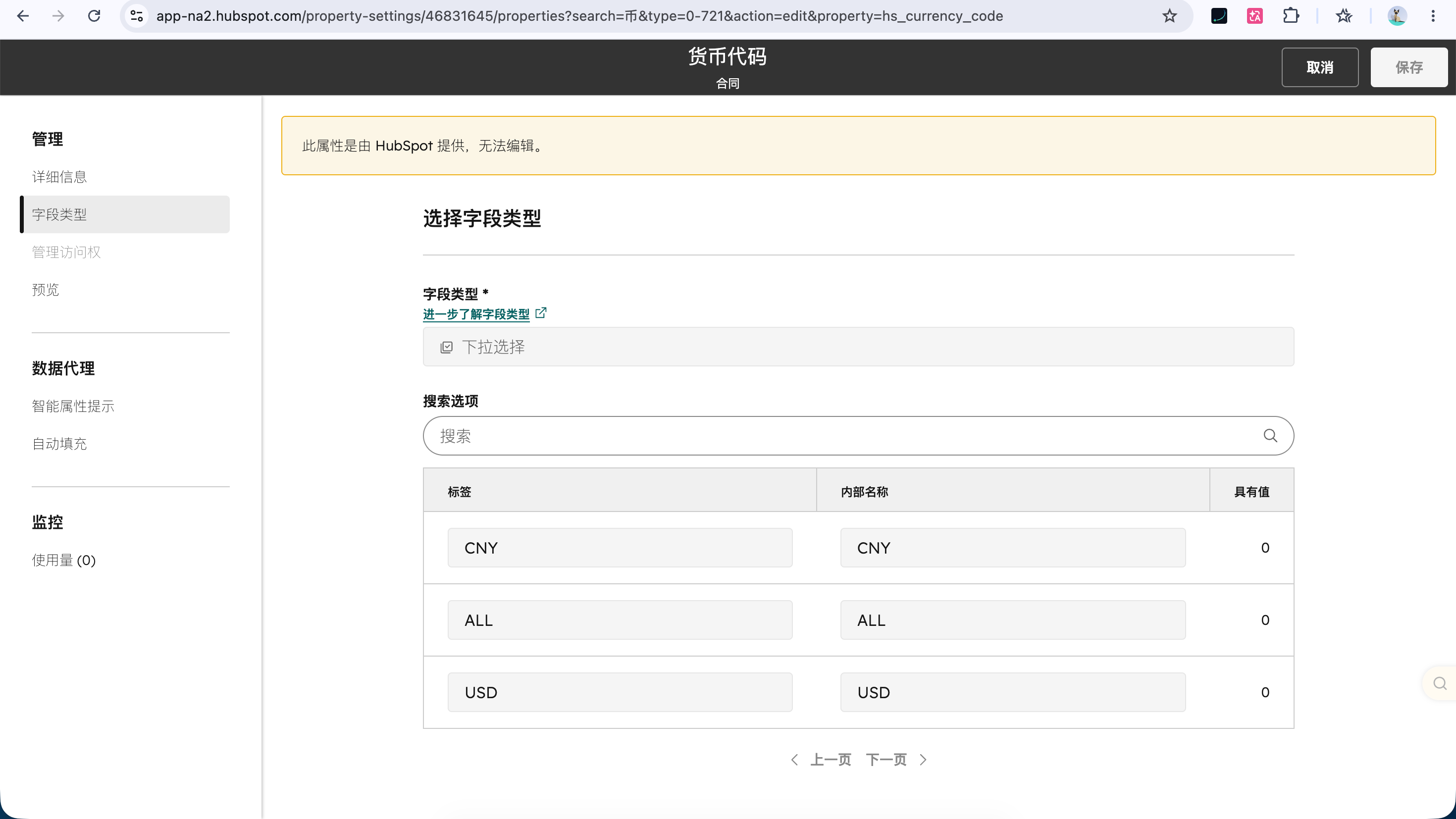The width and height of the screenshot is (1456, 819).
Task: Open the 下拉选择 field type dropdown
Action: [858, 347]
